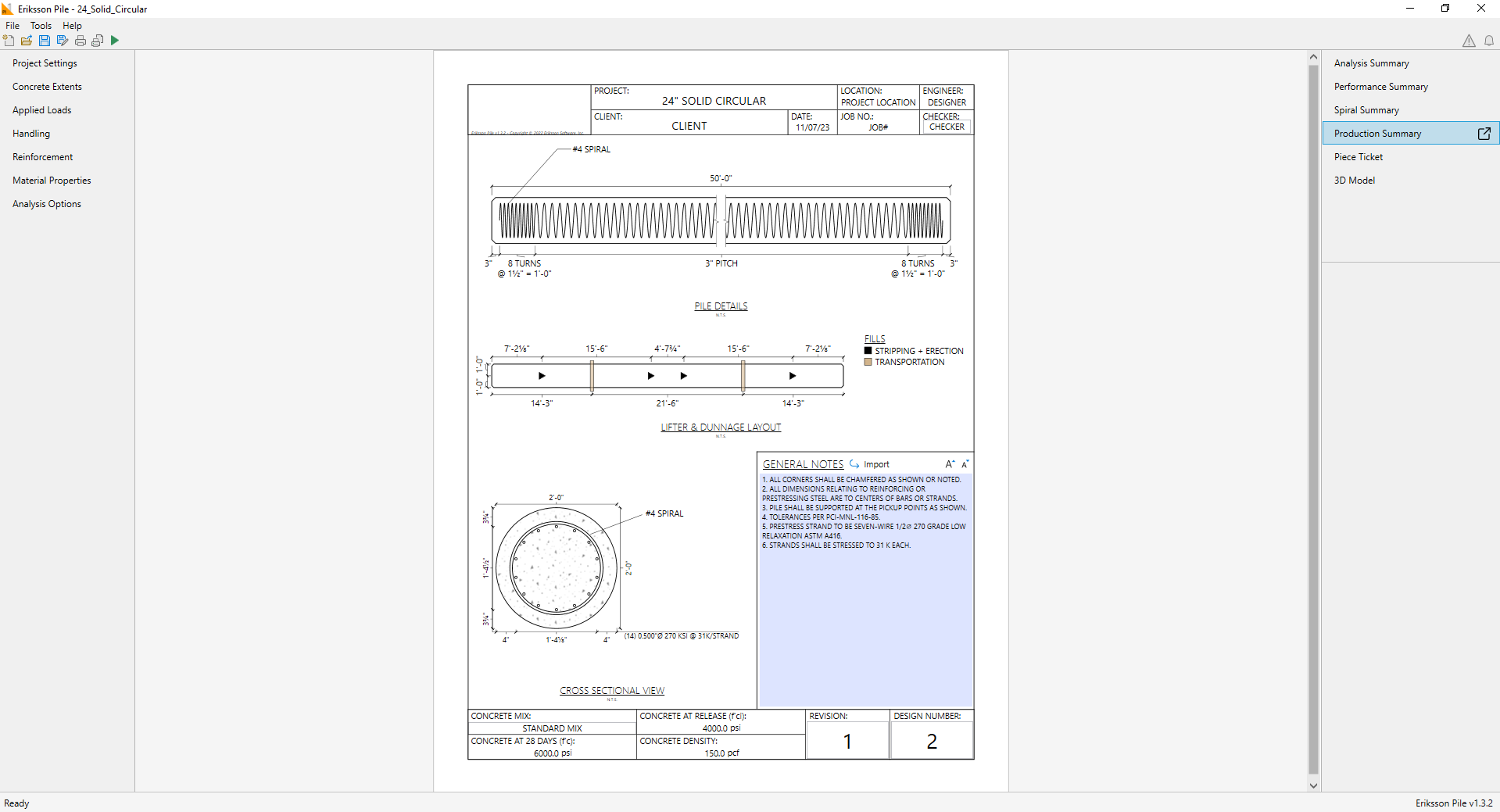Click the Stripping + Erection black swatch

868,351
